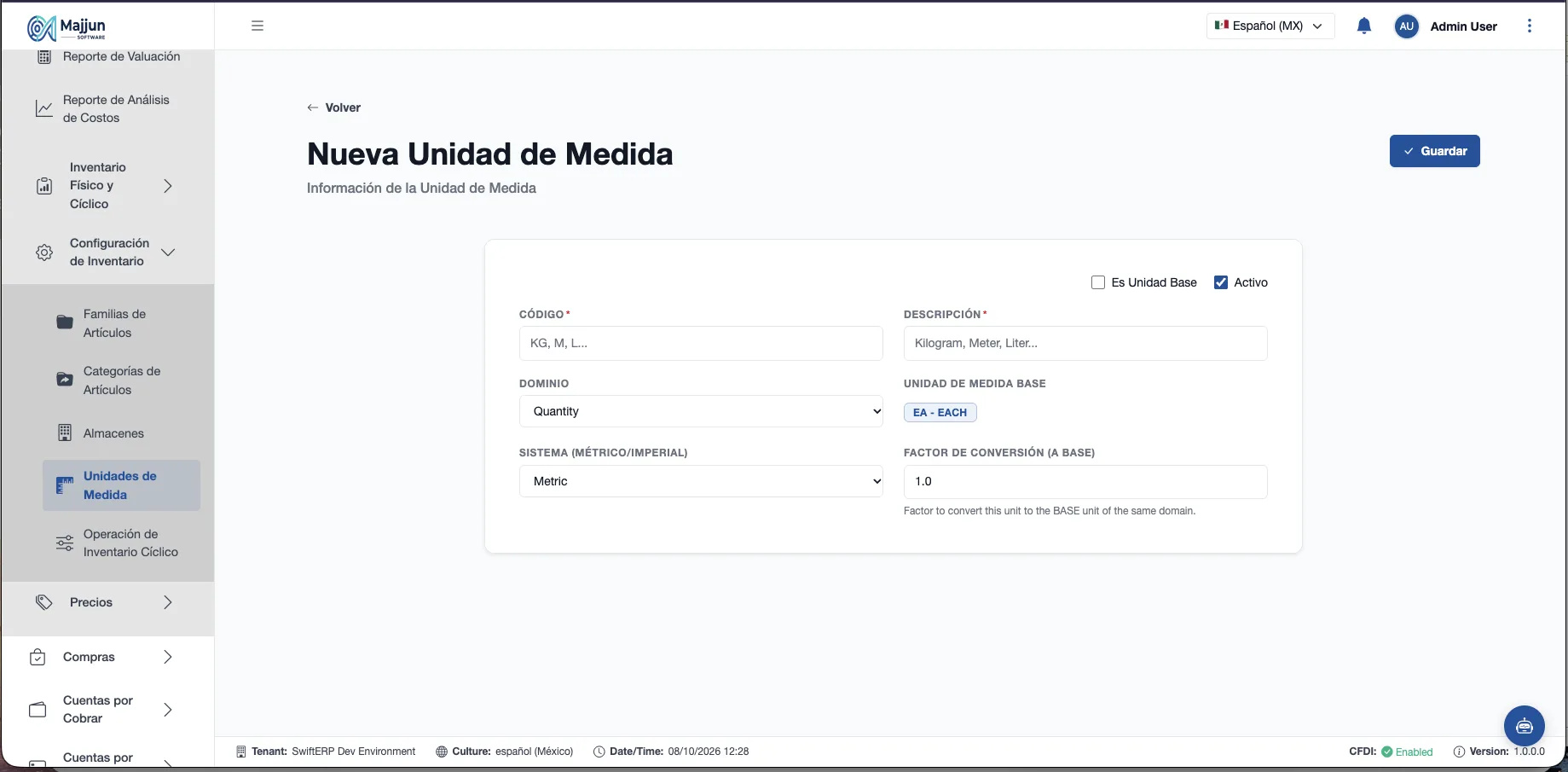Focus the Descripción input field
This screenshot has height=772, width=1568.
1085,343
